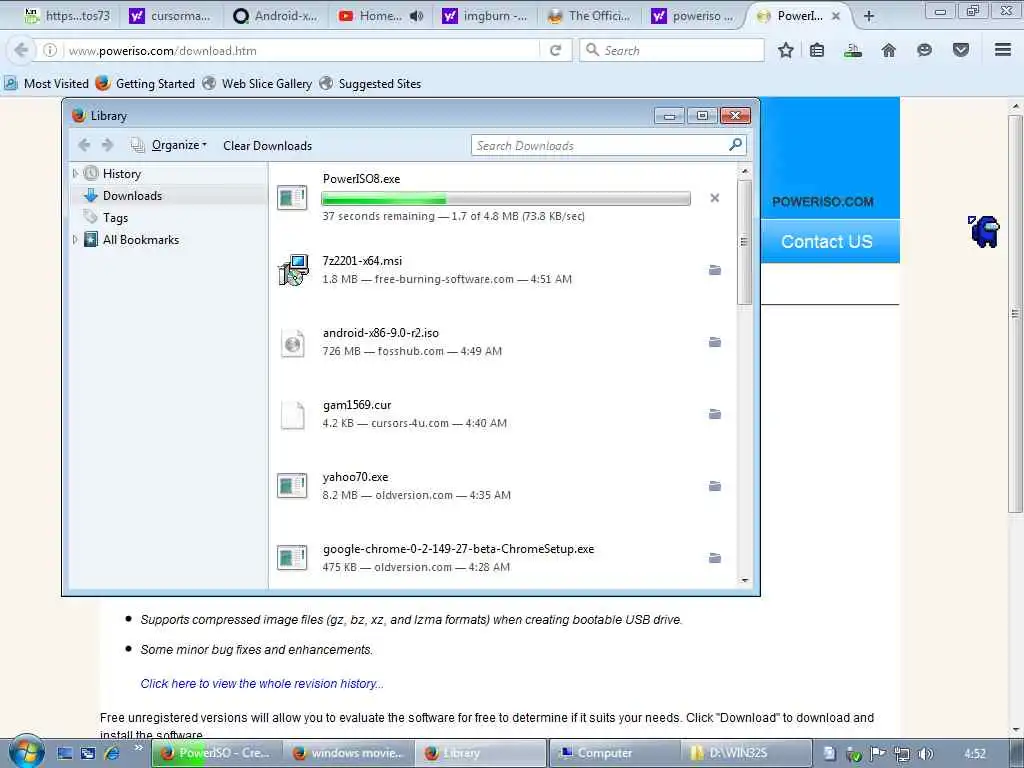Click the PowerISO8.exe file icon
Screen dimensions: 1024x768
coord(292,198)
